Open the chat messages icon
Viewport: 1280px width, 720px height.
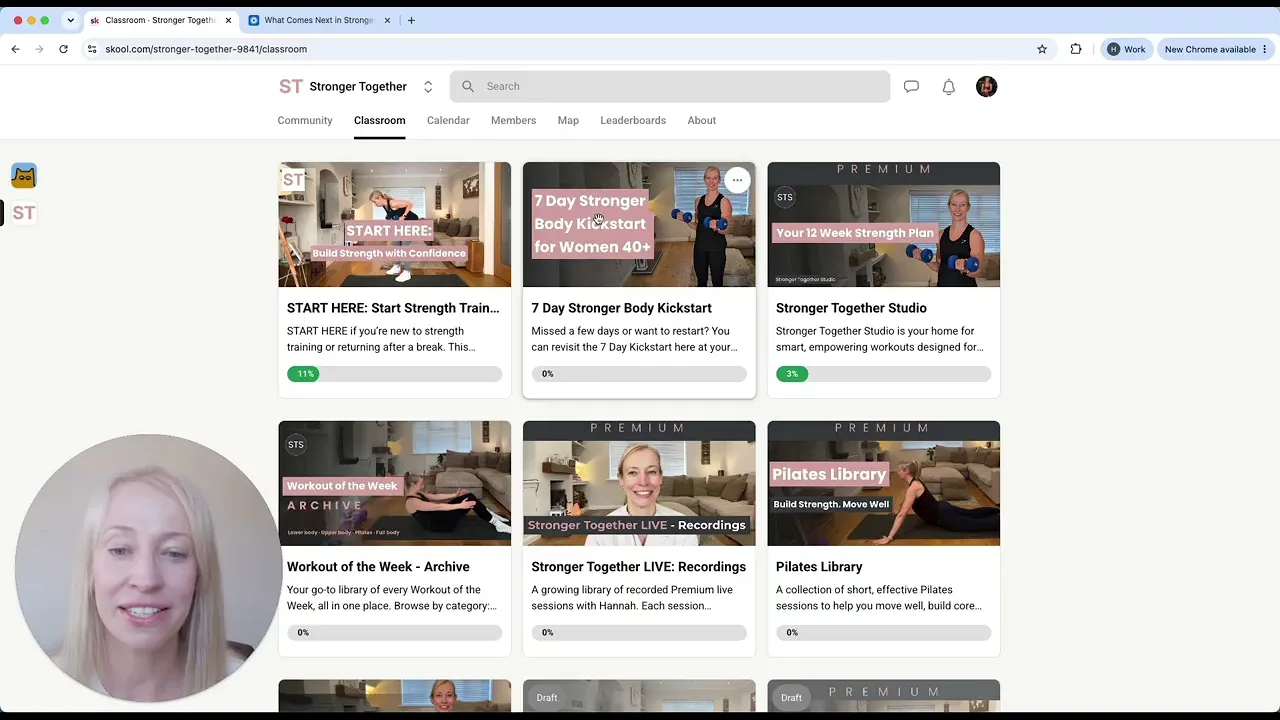tap(911, 87)
